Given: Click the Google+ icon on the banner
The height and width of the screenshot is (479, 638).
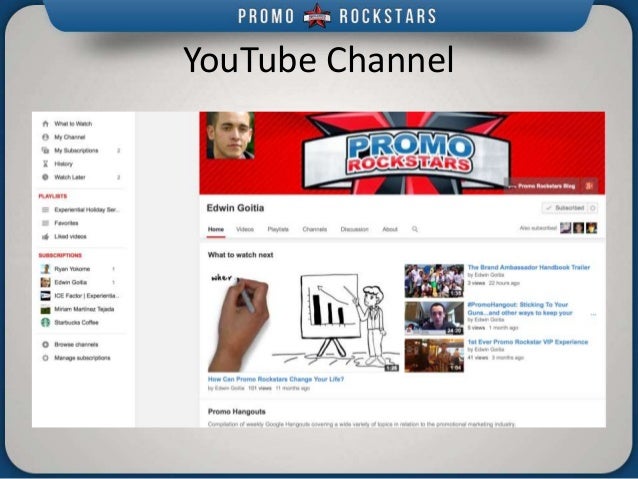Looking at the screenshot, I should 590,186.
